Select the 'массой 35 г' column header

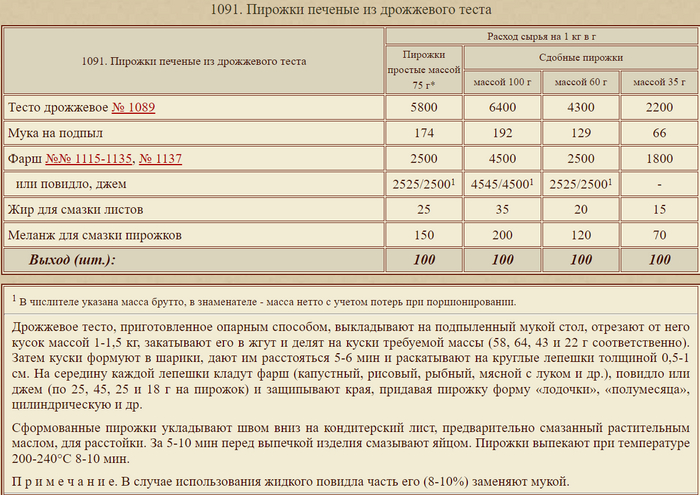pos(659,82)
